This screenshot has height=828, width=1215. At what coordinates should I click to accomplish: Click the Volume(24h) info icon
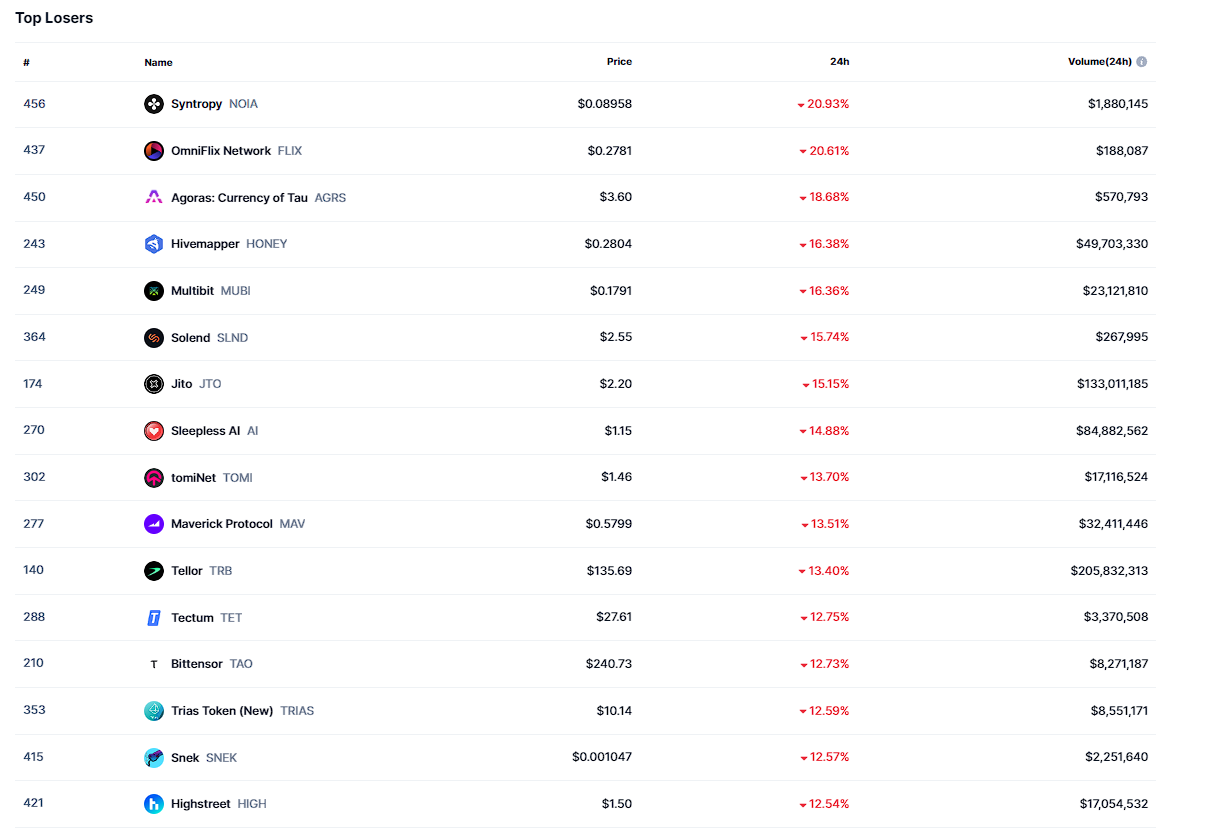pyautogui.click(x=1142, y=62)
